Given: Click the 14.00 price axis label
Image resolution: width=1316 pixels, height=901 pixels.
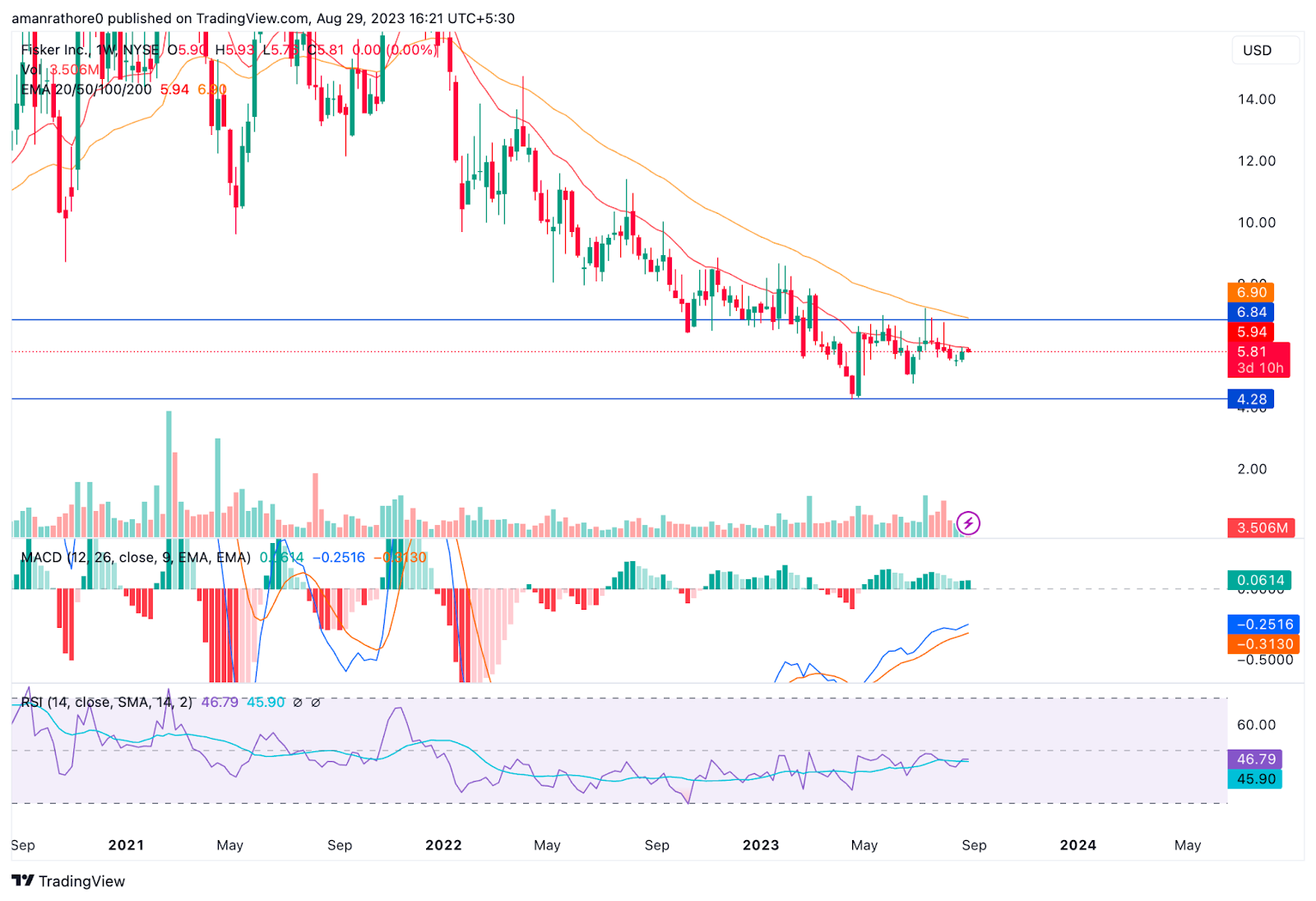Looking at the screenshot, I should [1257, 99].
